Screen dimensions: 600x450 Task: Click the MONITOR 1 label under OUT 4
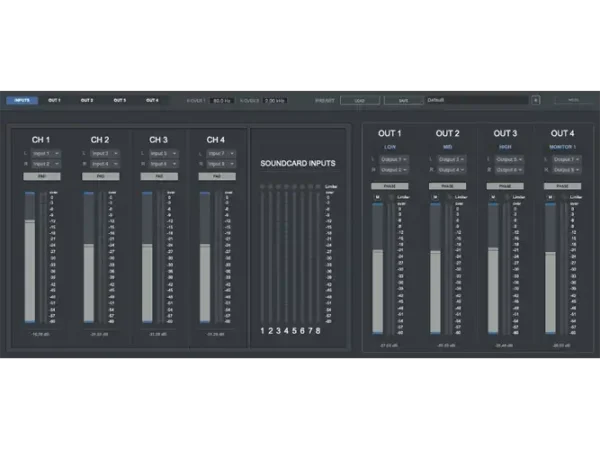click(562, 147)
